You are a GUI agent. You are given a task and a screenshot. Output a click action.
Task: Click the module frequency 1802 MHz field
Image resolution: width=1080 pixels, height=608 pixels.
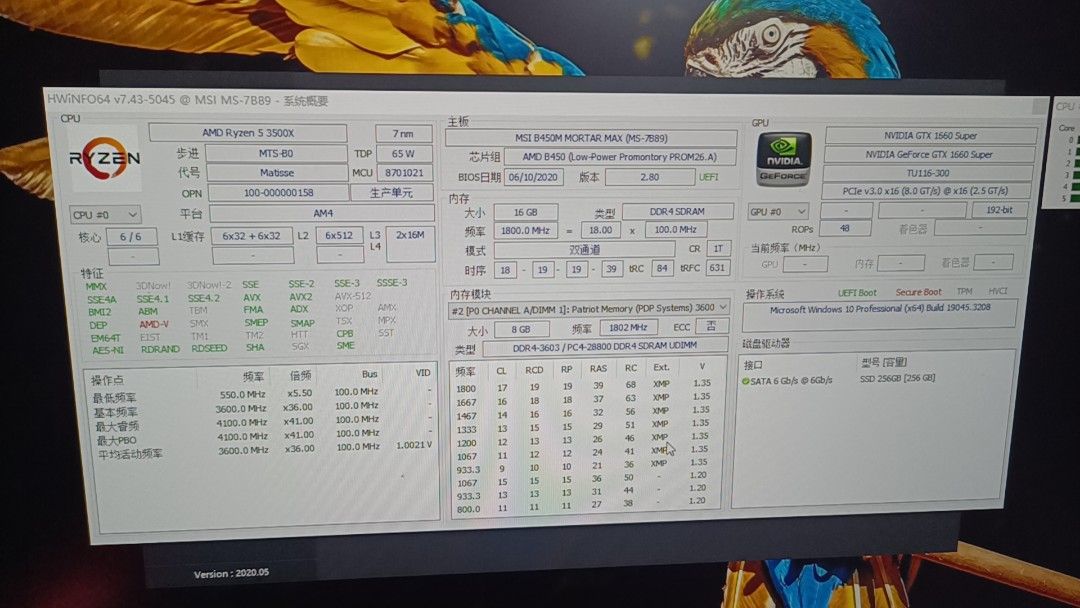pyautogui.click(x=628, y=328)
